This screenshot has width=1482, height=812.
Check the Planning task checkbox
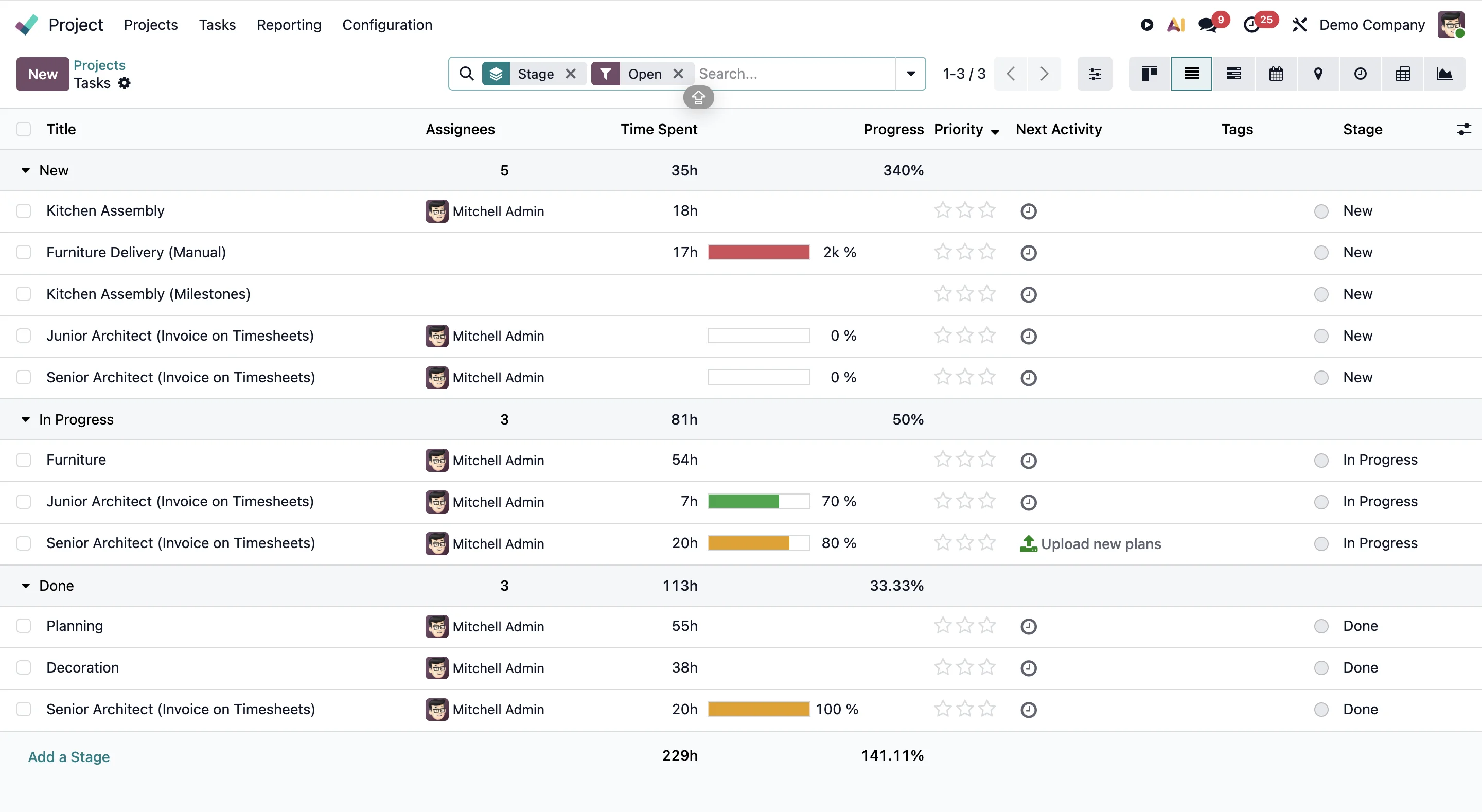[24, 626]
